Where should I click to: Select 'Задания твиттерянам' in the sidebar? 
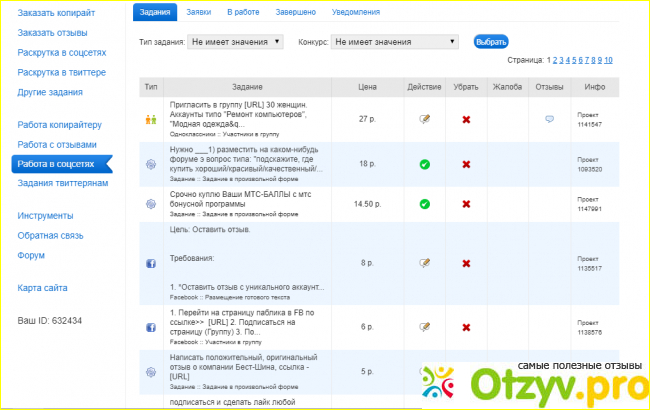pyautogui.click(x=62, y=183)
